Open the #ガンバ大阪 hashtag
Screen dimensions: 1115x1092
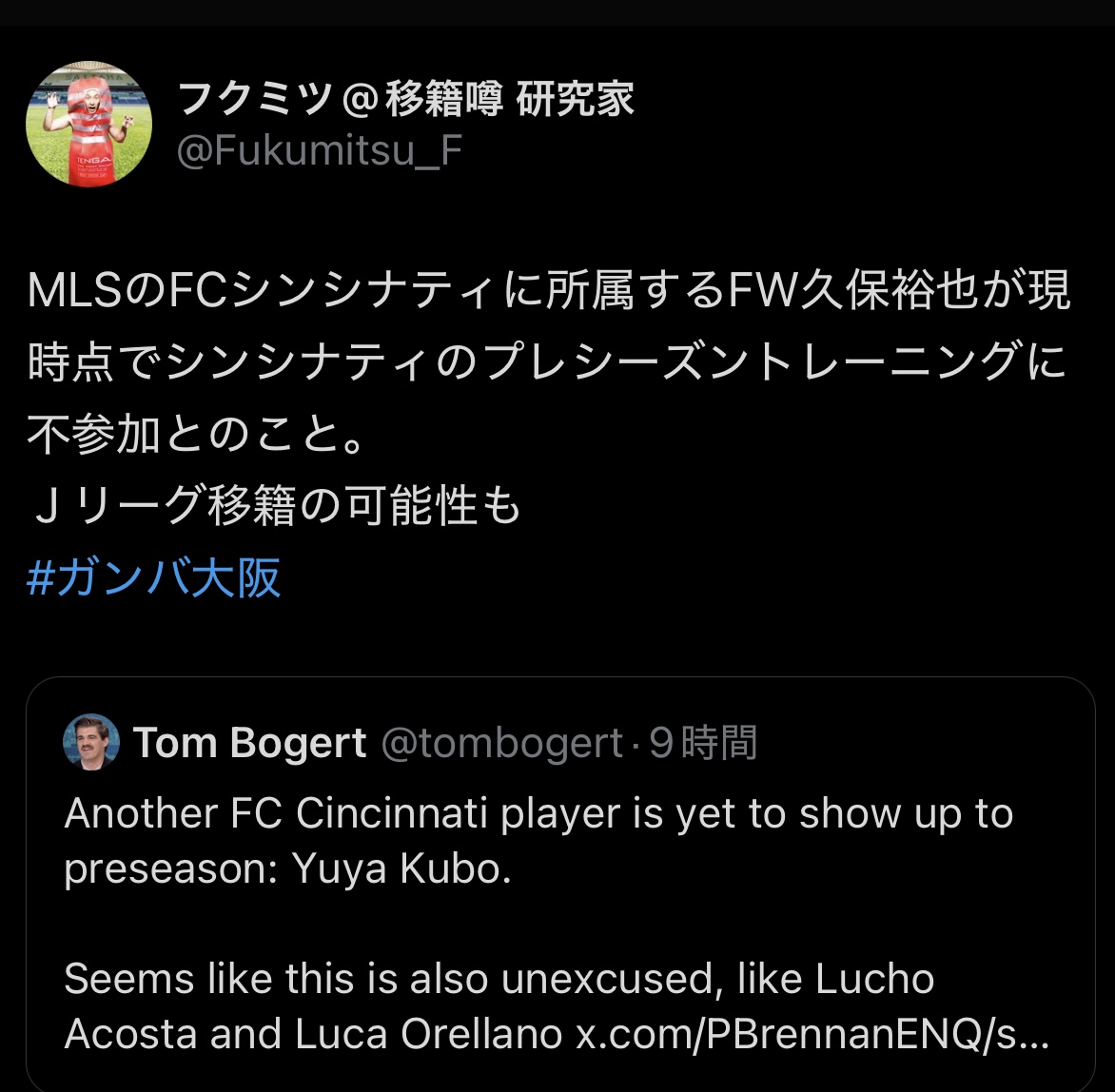coord(154,577)
